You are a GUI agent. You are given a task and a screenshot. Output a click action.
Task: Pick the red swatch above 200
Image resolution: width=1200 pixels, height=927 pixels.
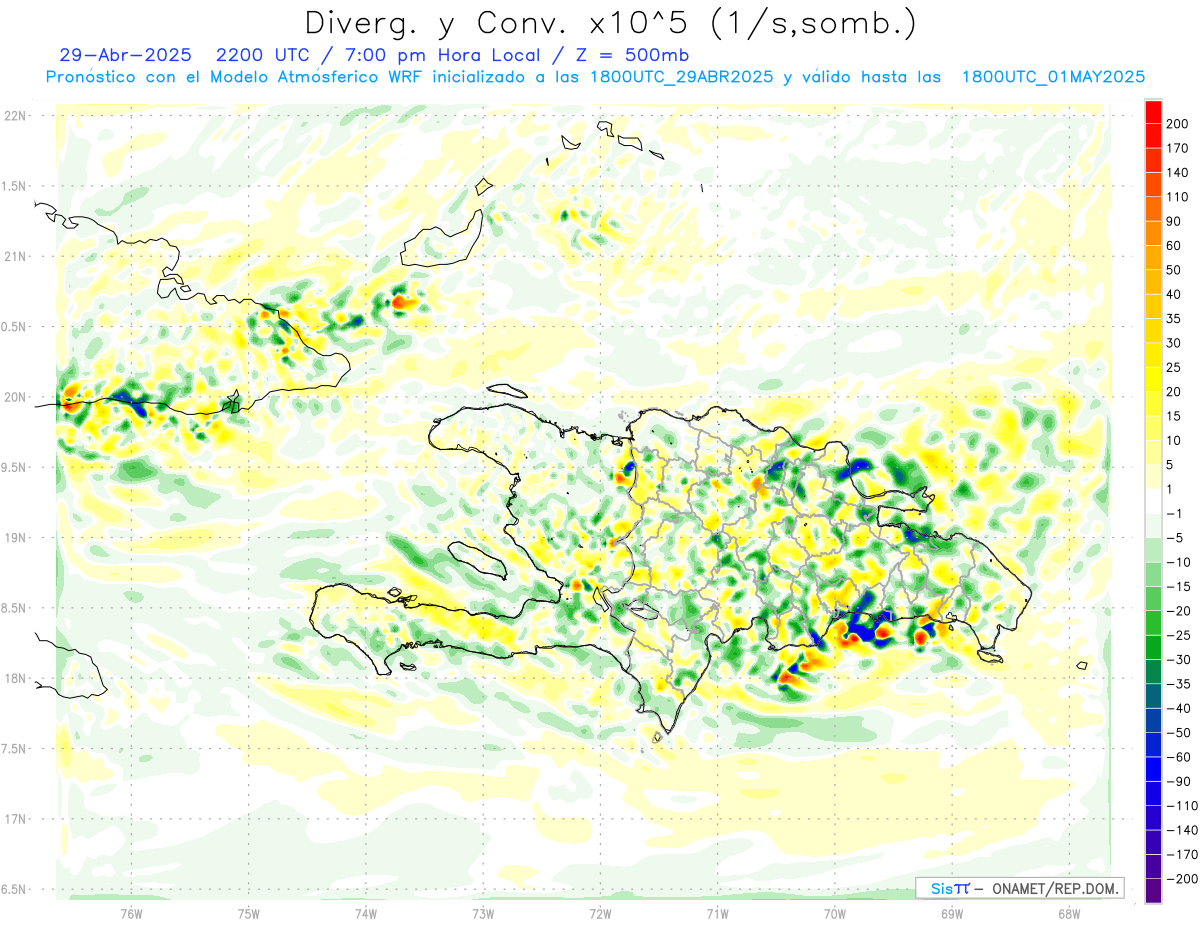(1153, 112)
